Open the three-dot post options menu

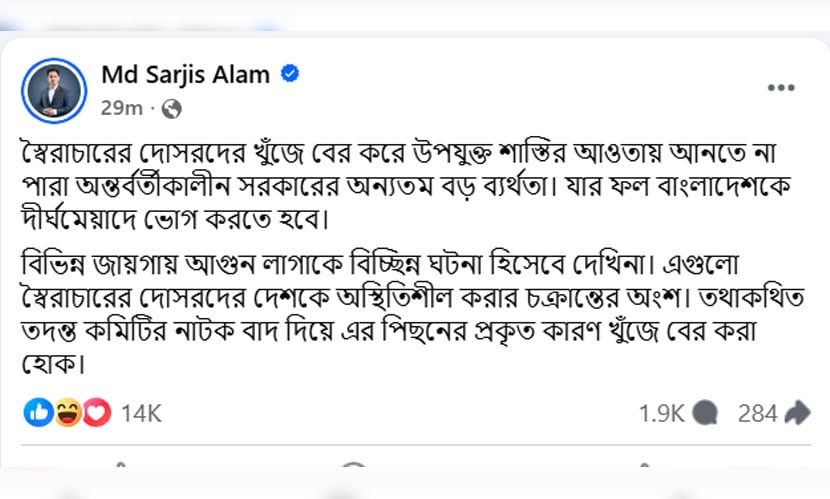780,88
